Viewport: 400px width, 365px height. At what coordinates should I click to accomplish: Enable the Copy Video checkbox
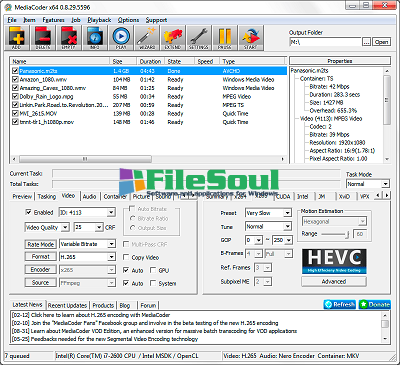coord(126,257)
